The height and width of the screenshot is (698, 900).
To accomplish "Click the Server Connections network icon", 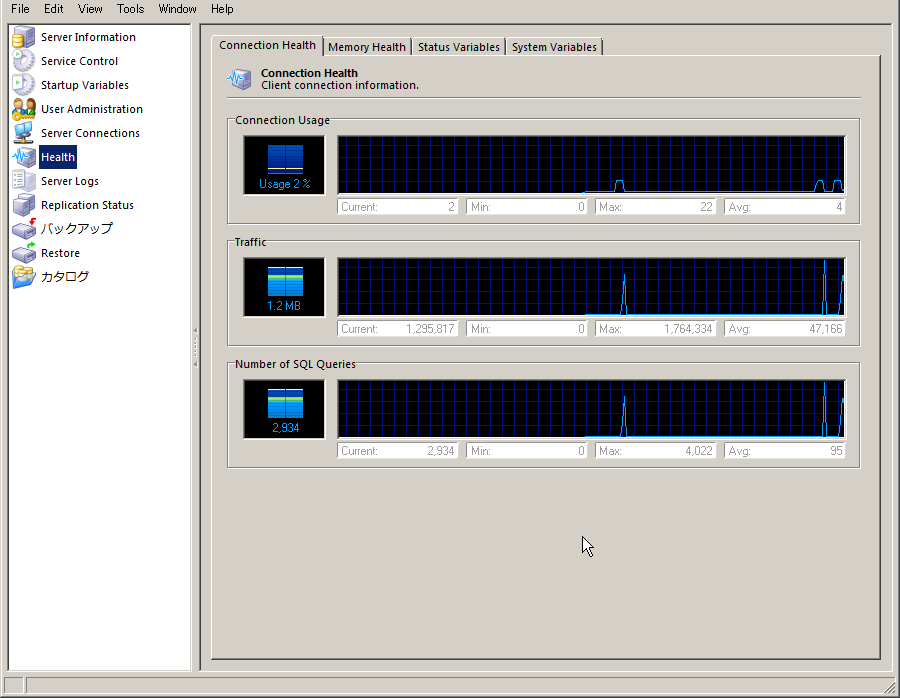I will (24, 133).
